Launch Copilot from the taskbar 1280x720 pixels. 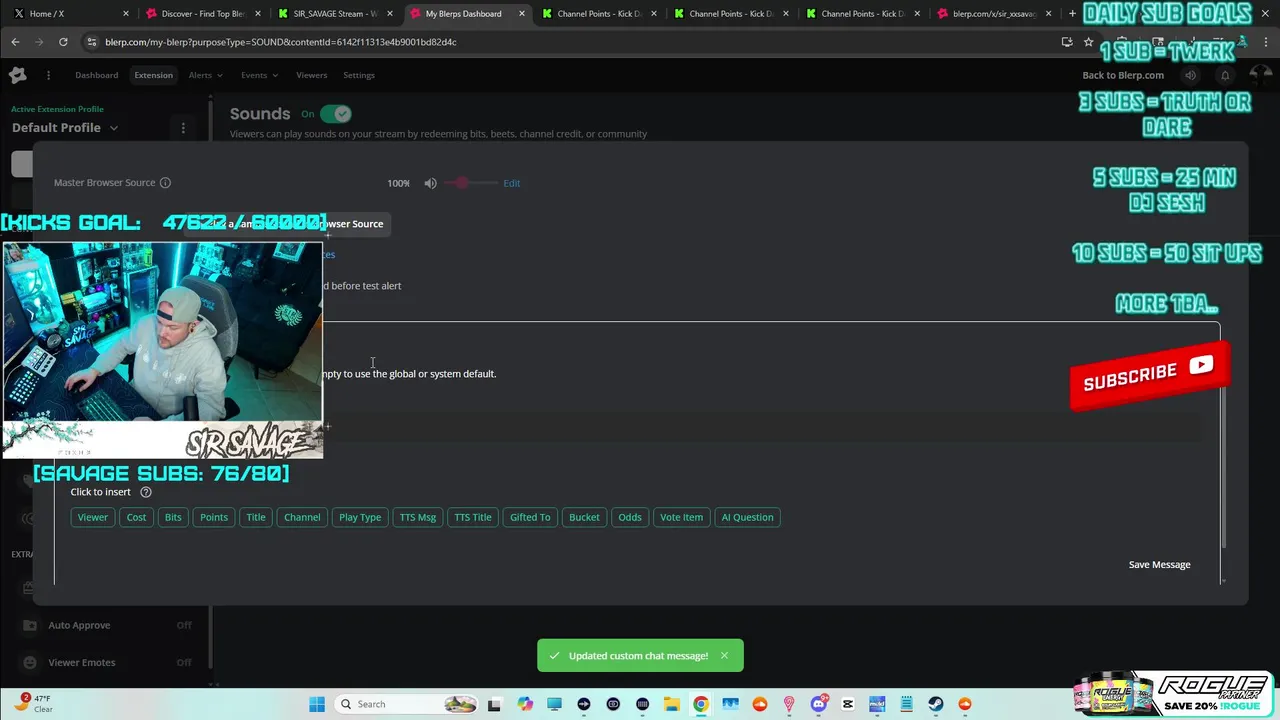[525, 704]
